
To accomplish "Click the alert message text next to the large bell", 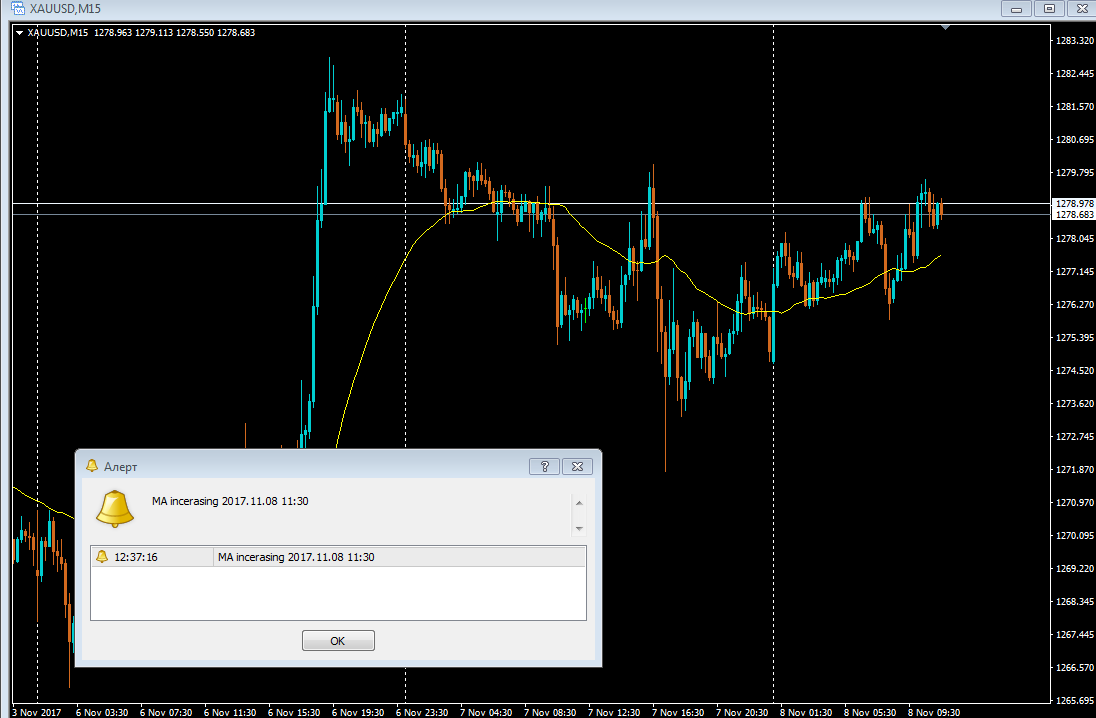I will 230,501.
